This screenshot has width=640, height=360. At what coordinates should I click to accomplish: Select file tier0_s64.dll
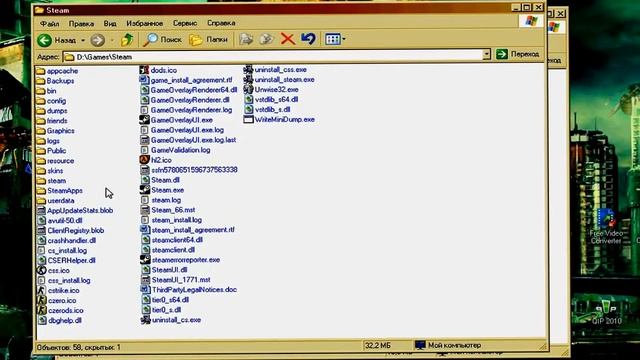[165, 300]
